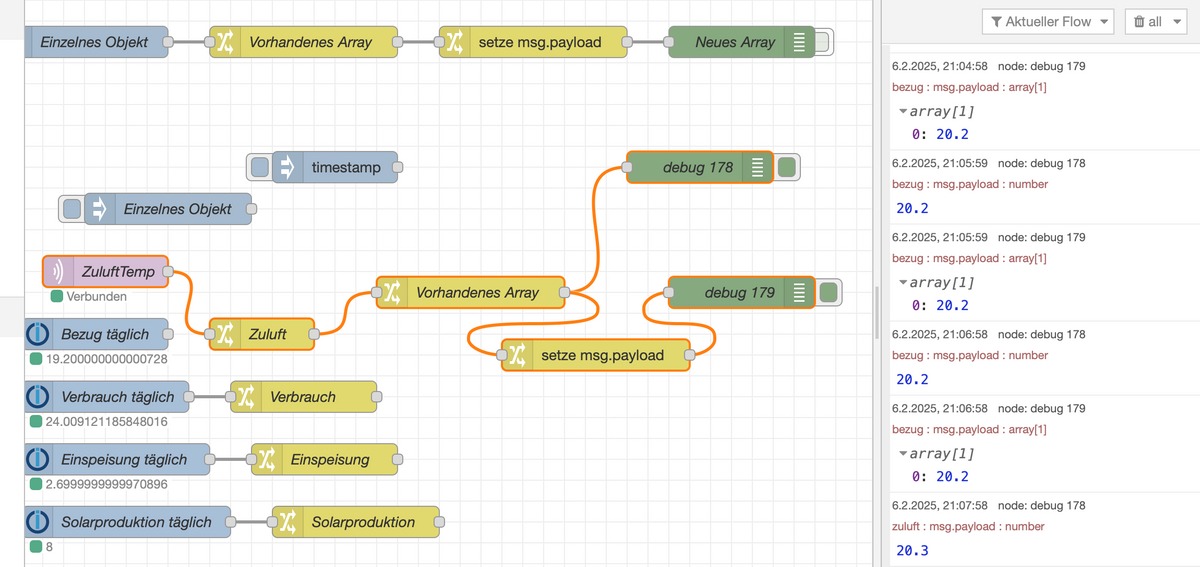This screenshot has width=1200, height=567.
Task: Click the ioBroker icon on Verbrauch täglich
Action: point(37,397)
